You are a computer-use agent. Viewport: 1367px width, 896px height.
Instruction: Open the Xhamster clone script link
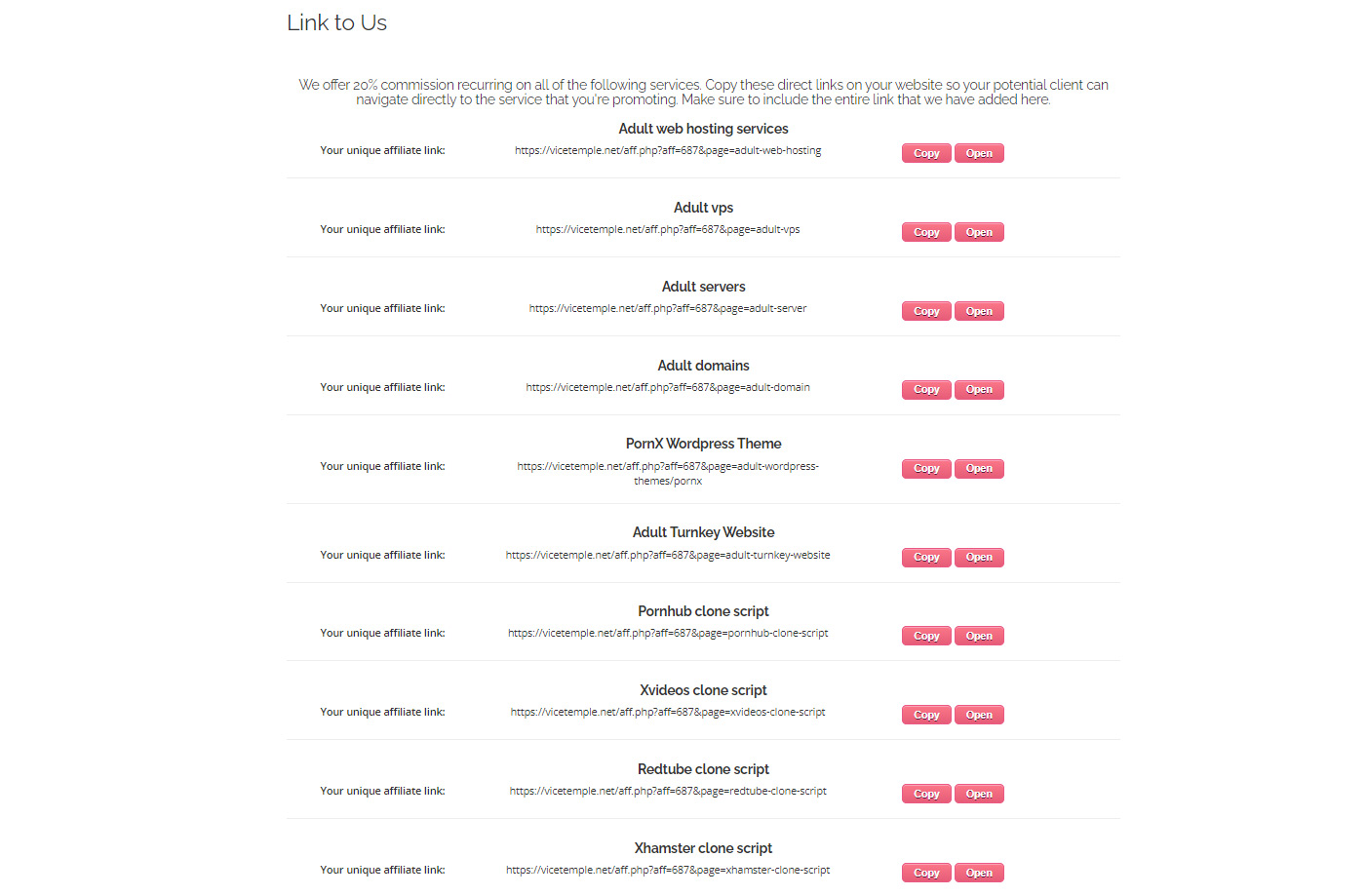[979, 874]
